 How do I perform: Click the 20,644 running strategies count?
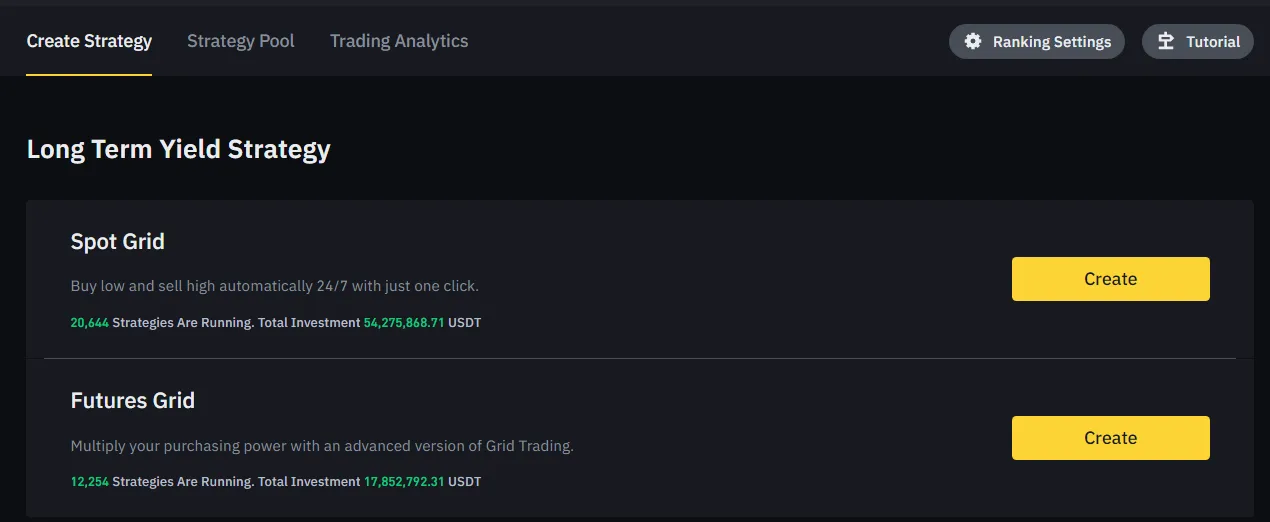[x=90, y=323]
